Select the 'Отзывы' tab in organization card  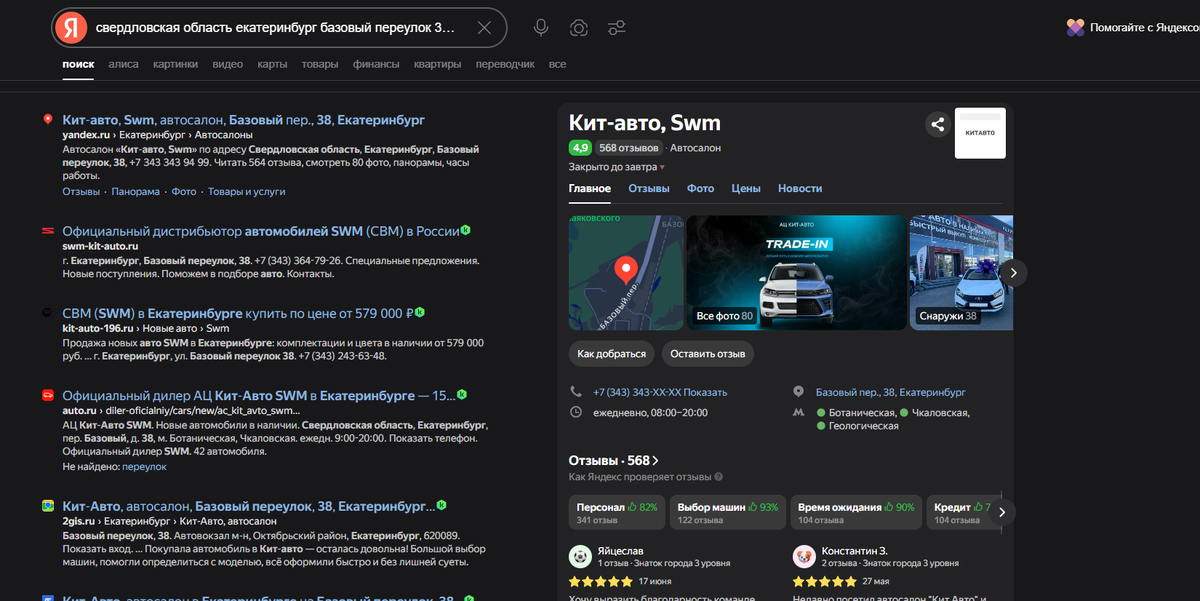[x=649, y=188]
